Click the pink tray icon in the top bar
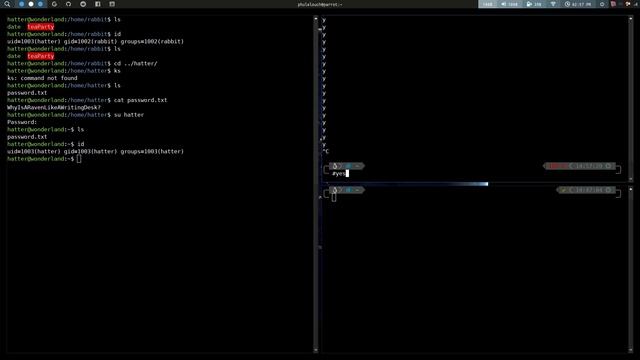The image size is (640, 360). [613, 4]
